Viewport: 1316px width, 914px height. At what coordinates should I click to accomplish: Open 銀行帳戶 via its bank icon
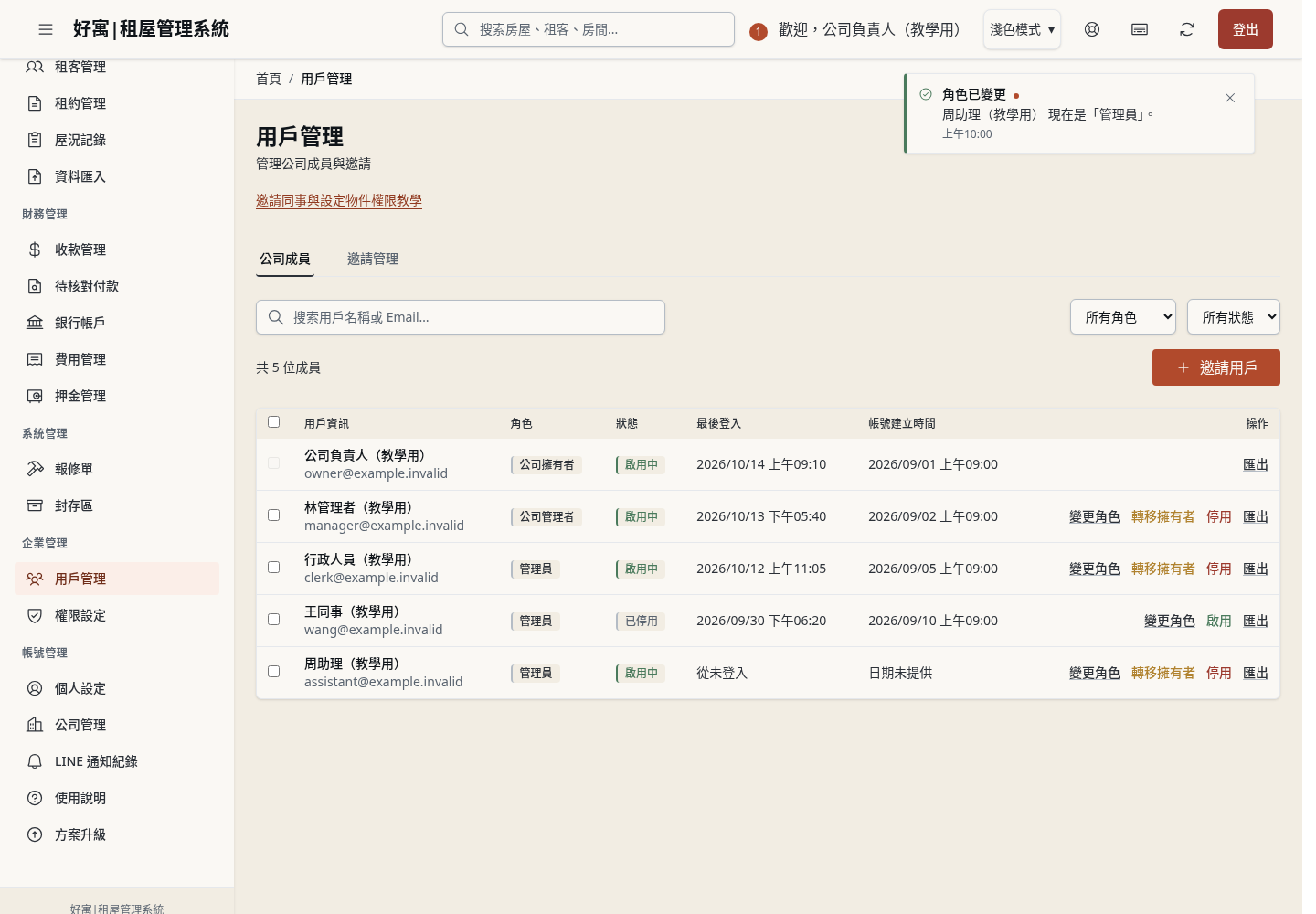point(35,323)
